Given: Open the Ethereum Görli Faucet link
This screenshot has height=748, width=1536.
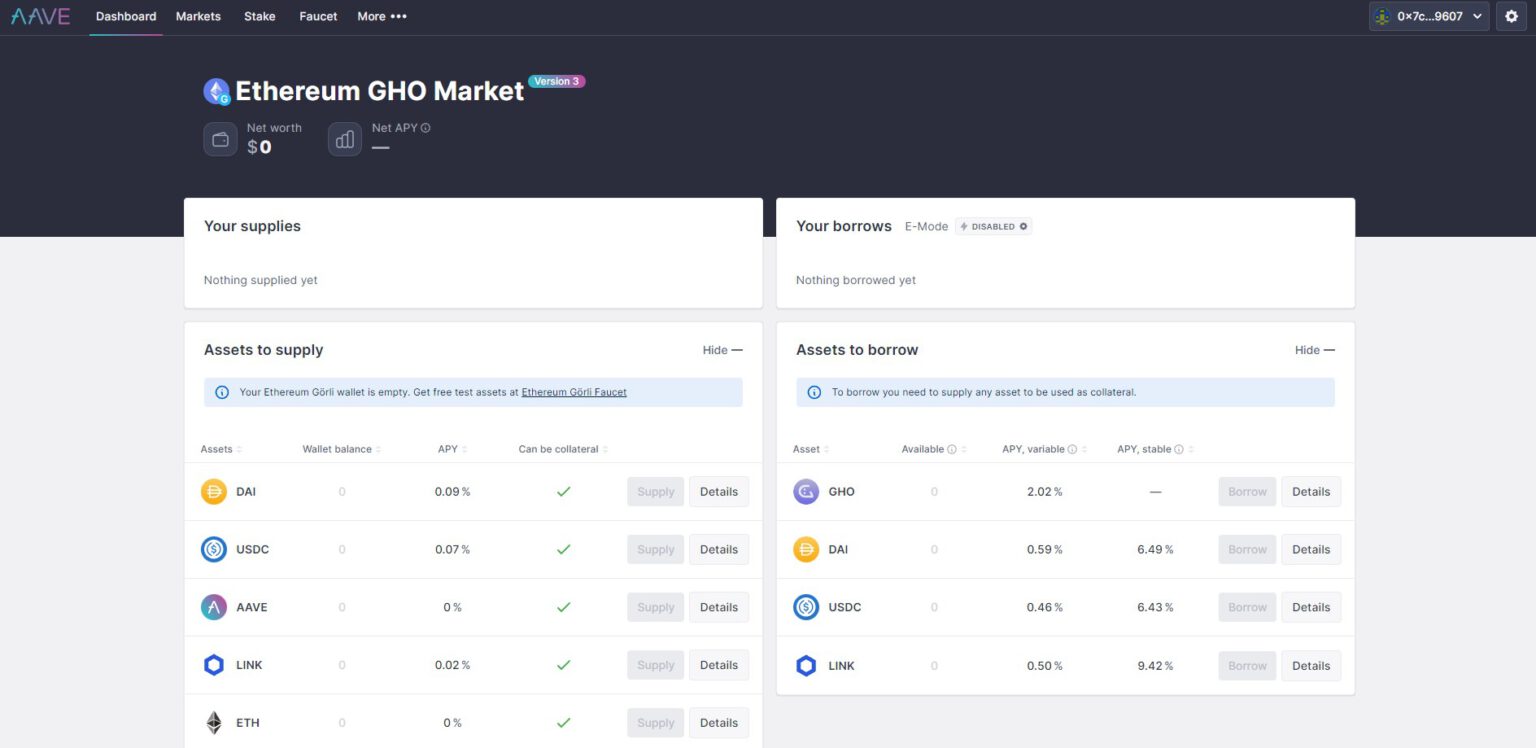Looking at the screenshot, I should click(x=573, y=392).
